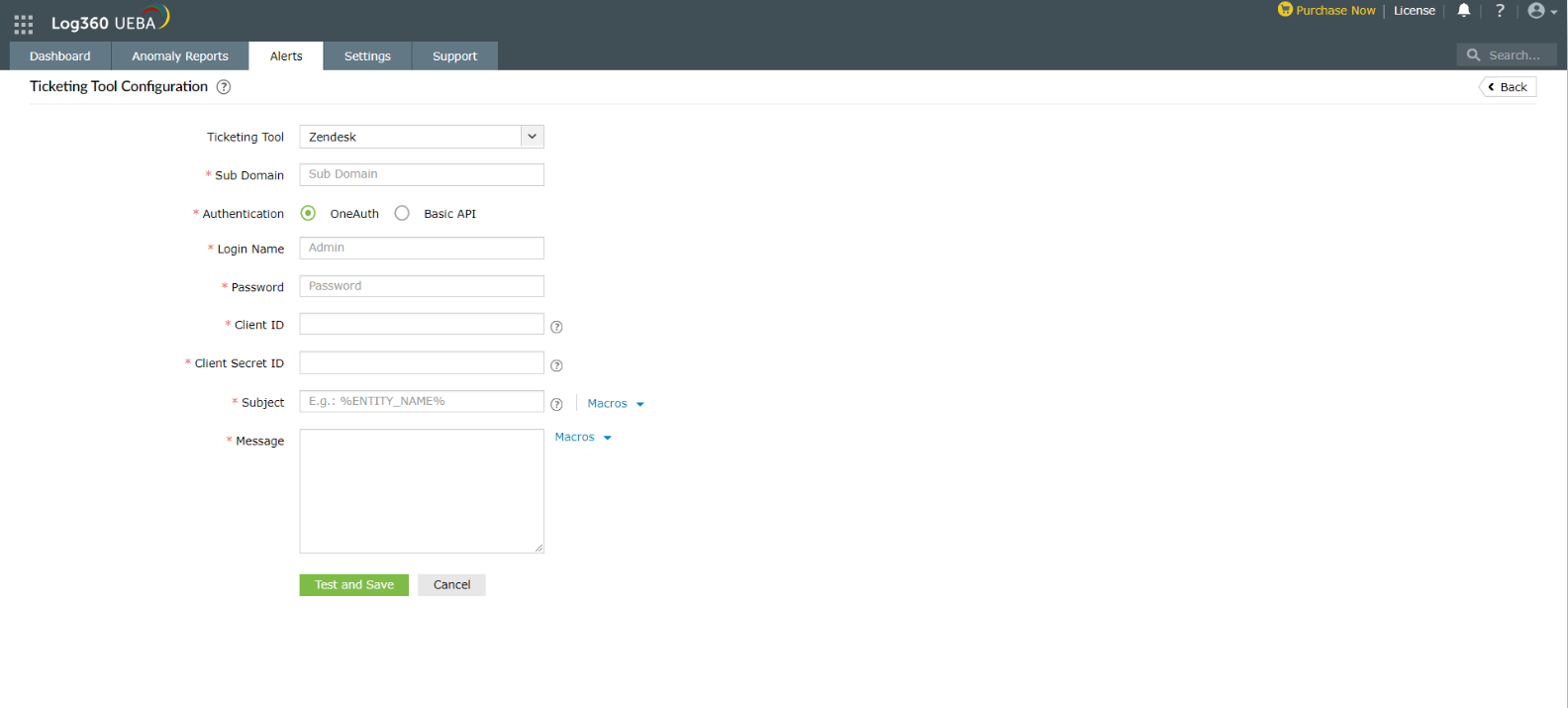Switch to the Anomaly Reports tab
This screenshot has height=708, width=1568.
(180, 56)
